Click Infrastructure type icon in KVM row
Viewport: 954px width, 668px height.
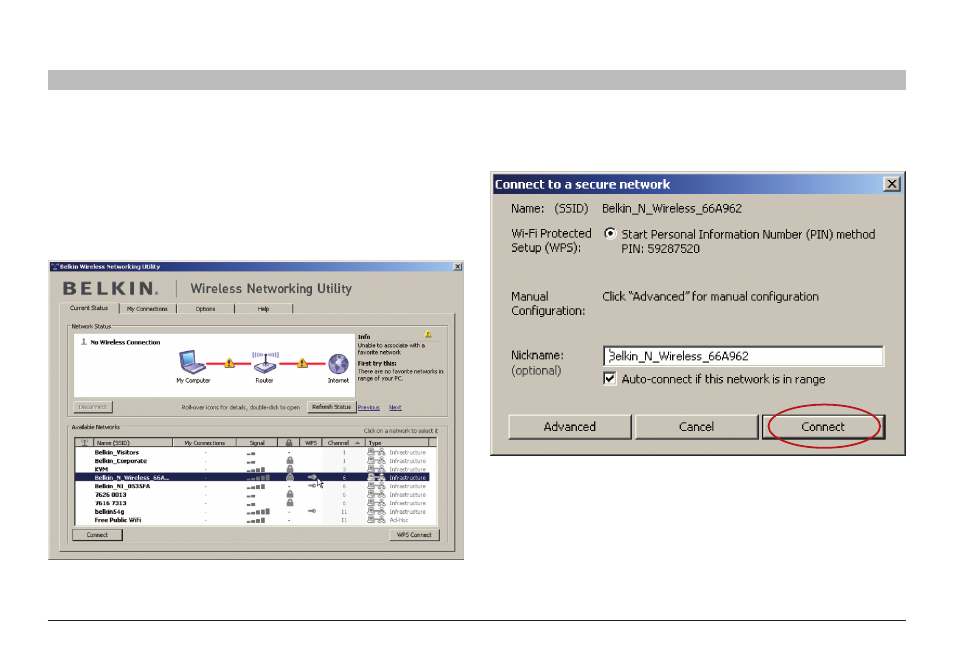(x=376, y=470)
